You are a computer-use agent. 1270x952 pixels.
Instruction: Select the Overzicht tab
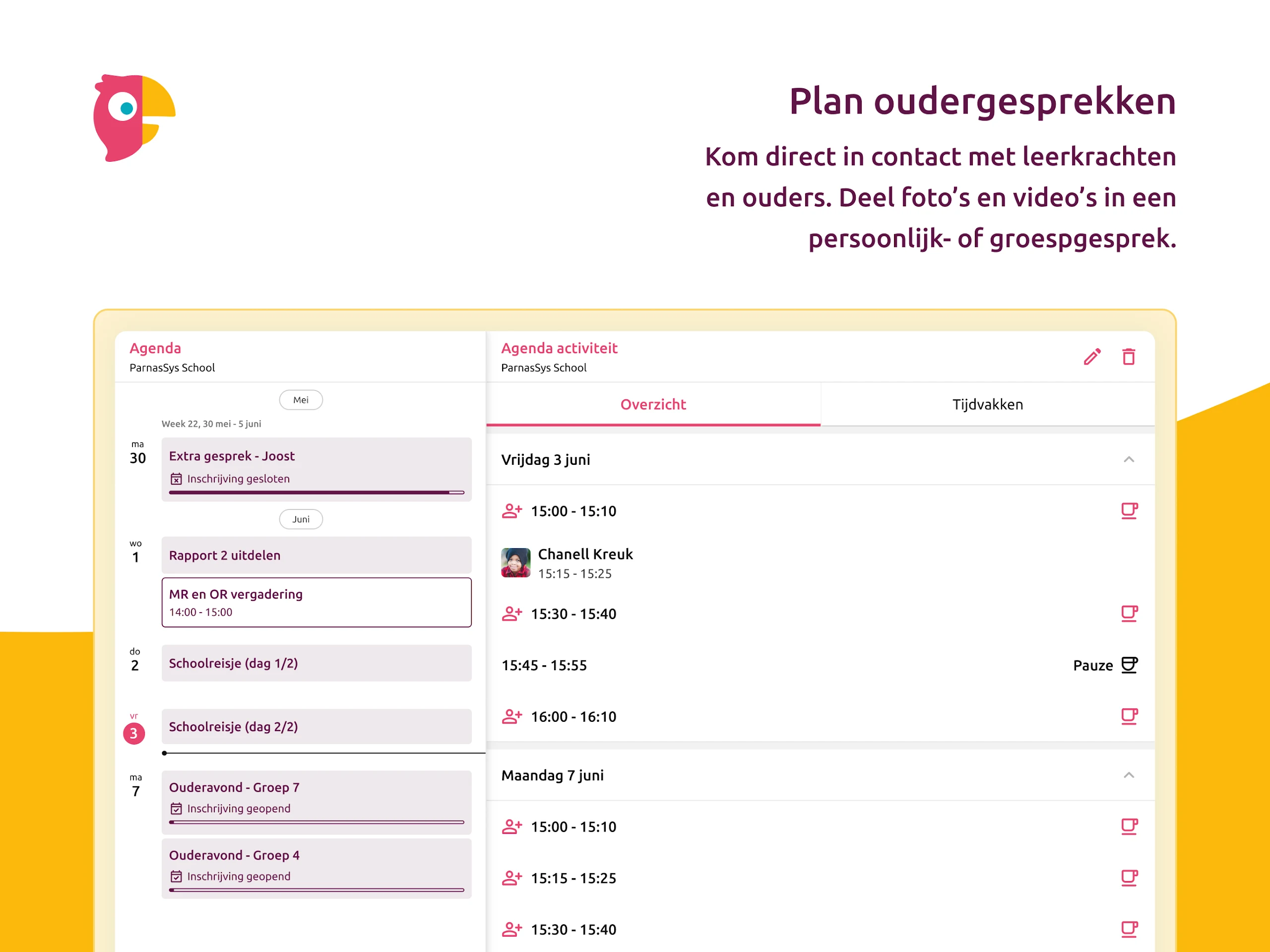coord(653,404)
